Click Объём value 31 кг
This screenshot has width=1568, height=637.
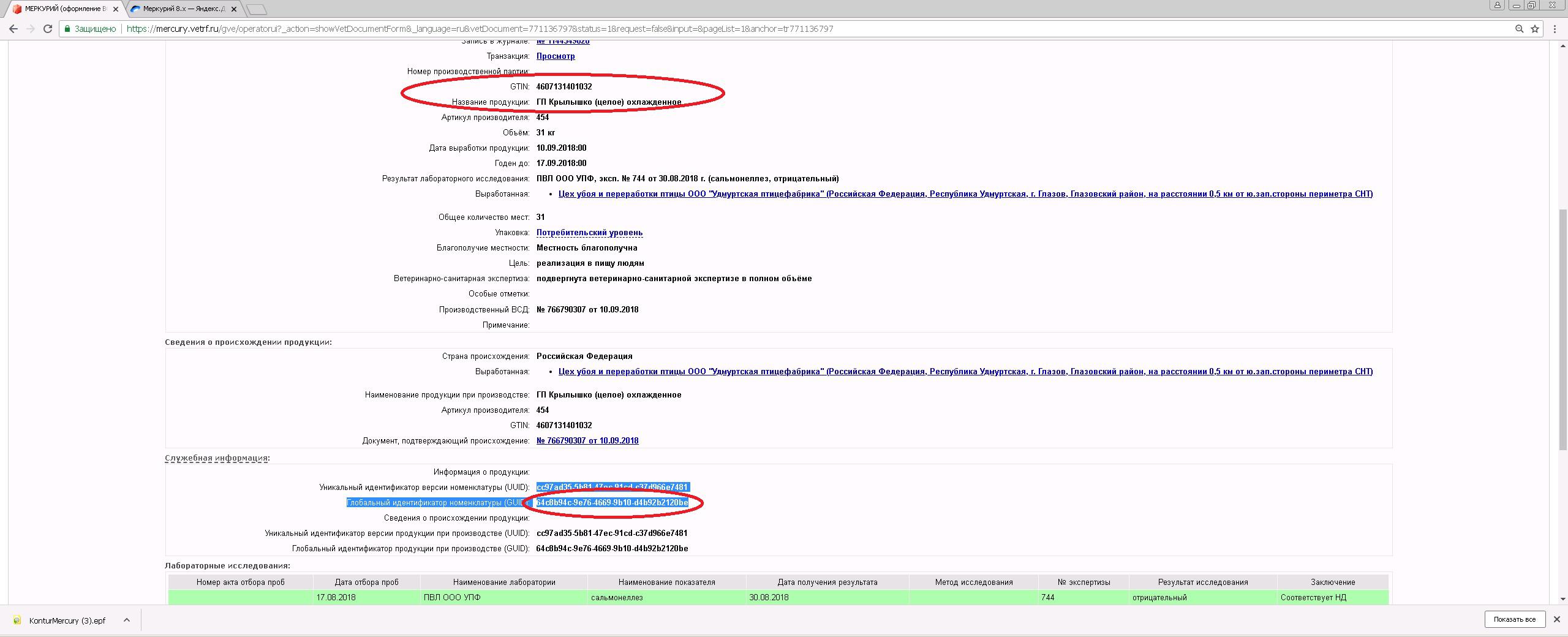tap(546, 132)
